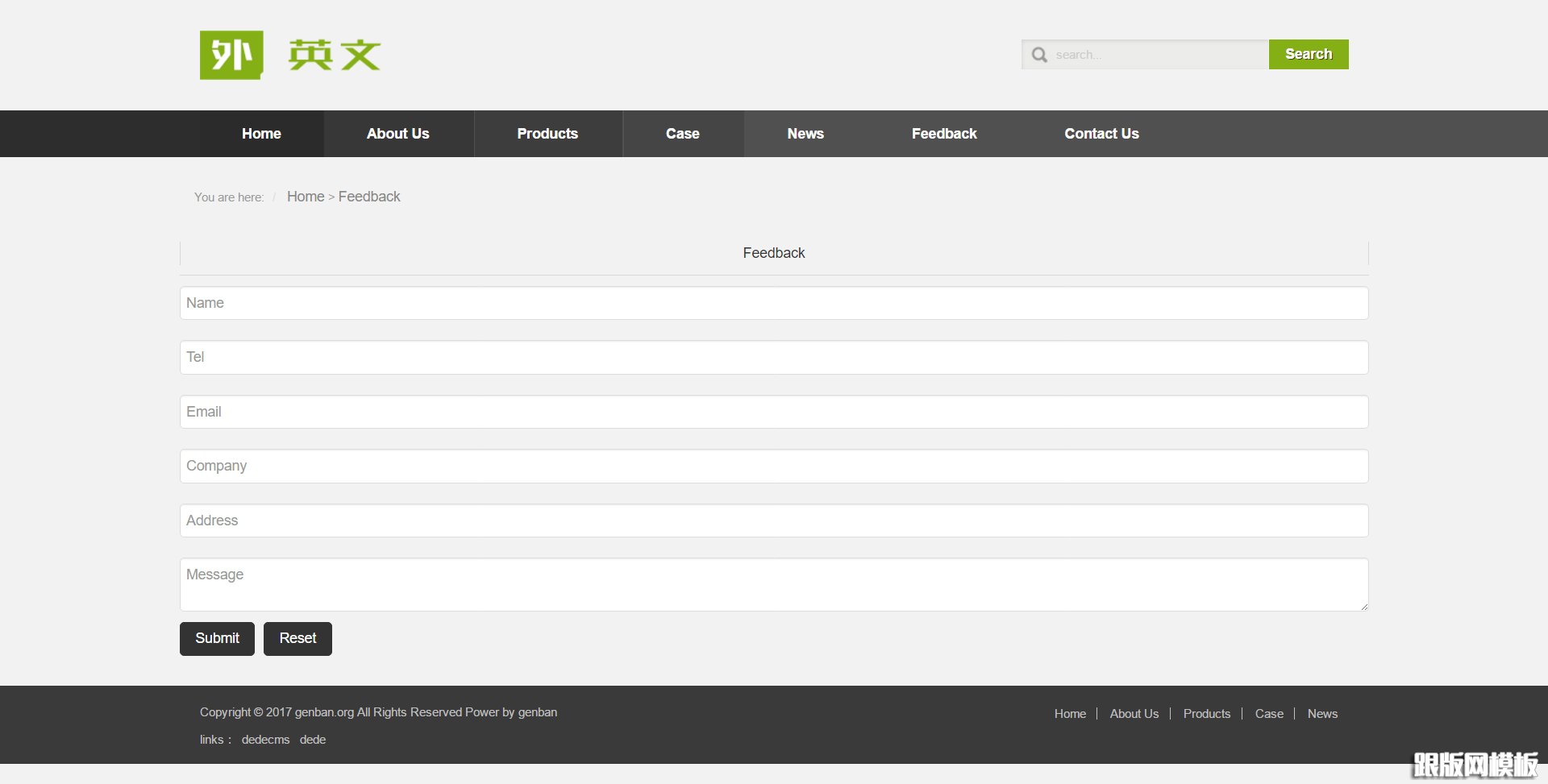Click the Company text field

pos(773,466)
